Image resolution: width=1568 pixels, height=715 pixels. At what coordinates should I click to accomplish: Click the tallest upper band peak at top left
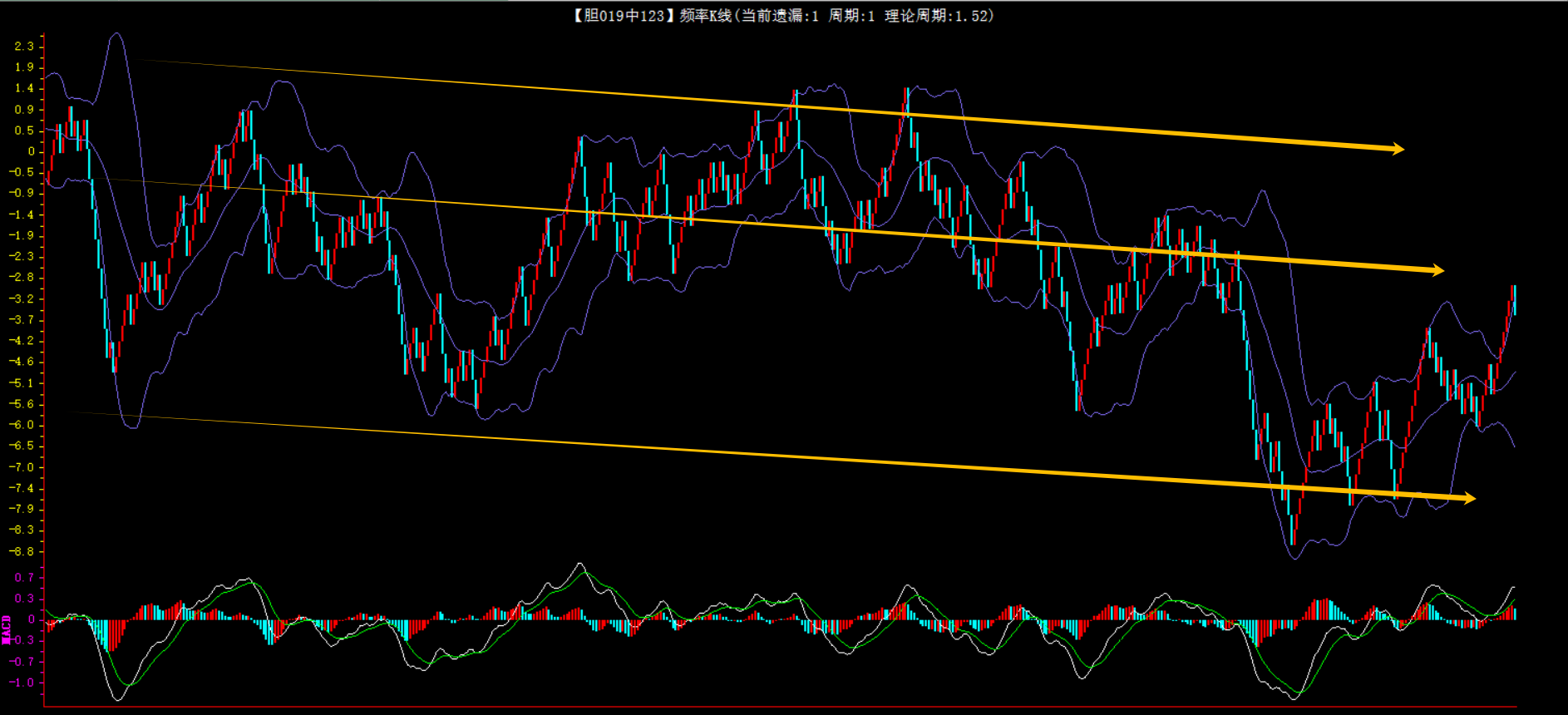(116, 35)
